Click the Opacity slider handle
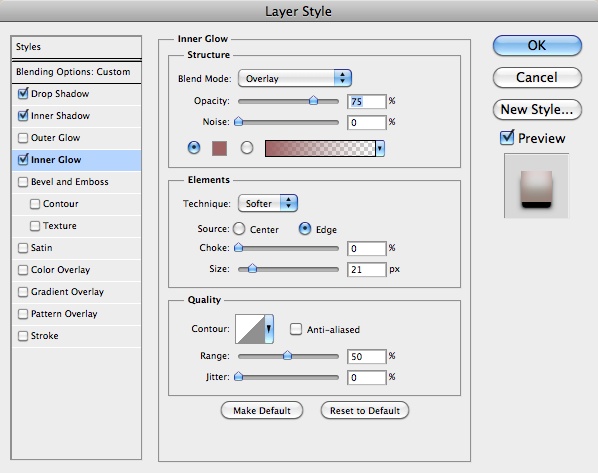 click(313, 100)
